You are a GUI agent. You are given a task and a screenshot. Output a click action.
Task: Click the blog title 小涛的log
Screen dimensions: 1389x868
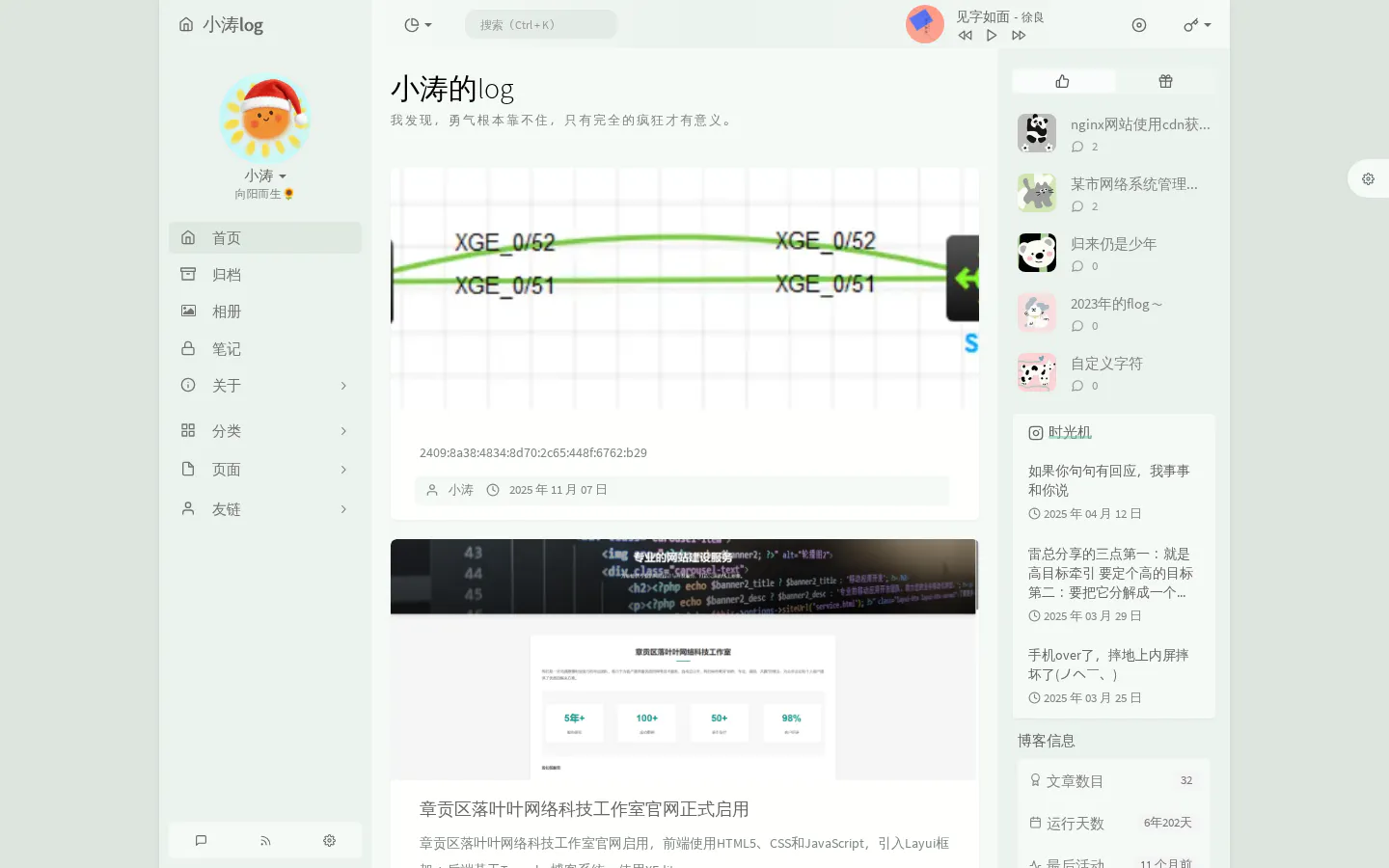pyautogui.click(x=451, y=89)
